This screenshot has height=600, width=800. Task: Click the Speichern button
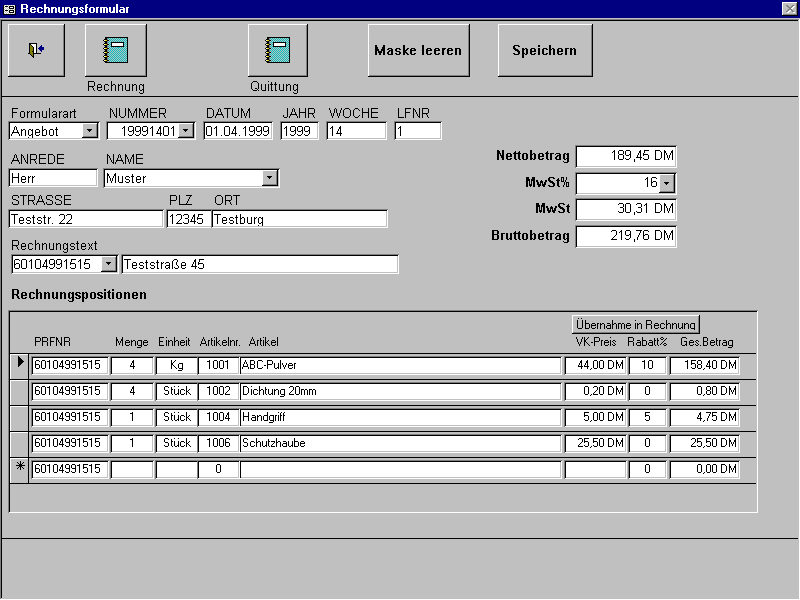point(545,50)
